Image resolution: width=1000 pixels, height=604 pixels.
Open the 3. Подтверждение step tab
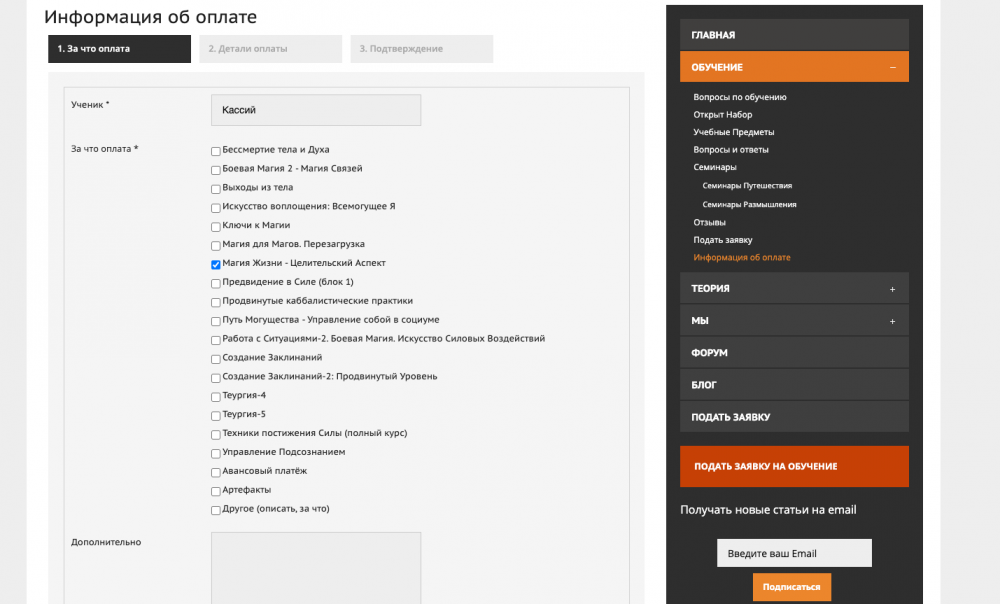click(421, 49)
